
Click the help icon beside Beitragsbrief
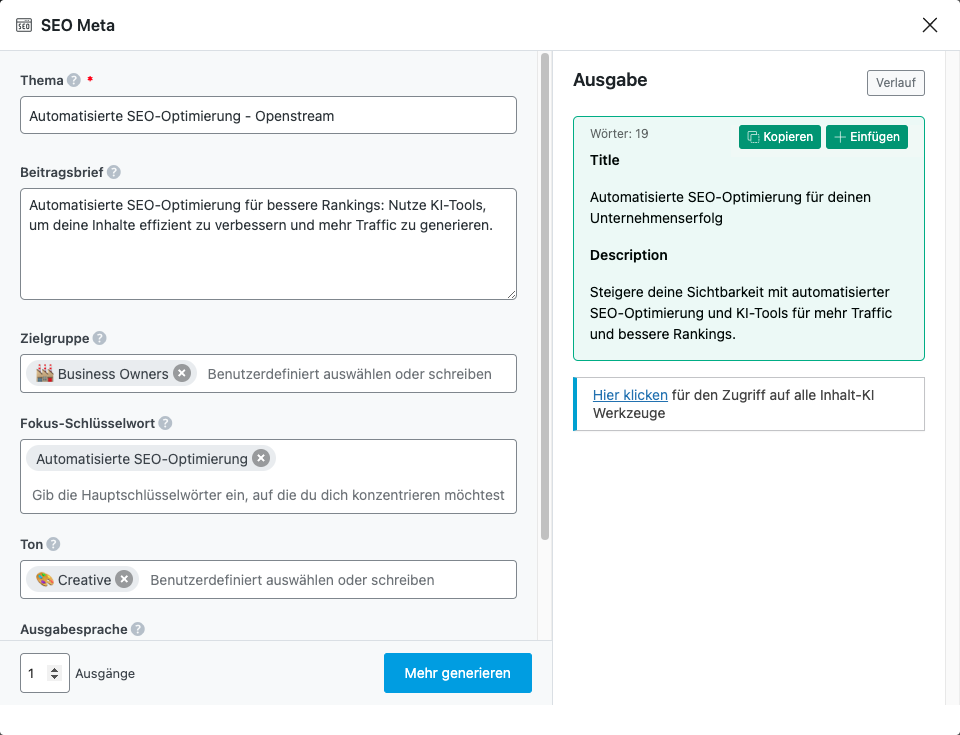coord(114,172)
